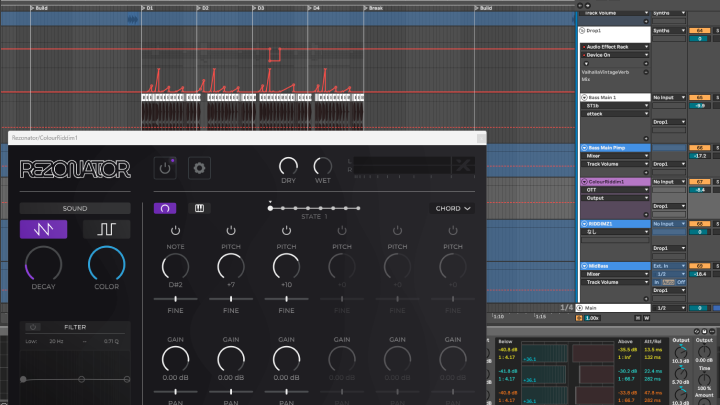Open Rezonator settings via gear icon
Image resolution: width=720 pixels, height=405 pixels.
click(199, 168)
